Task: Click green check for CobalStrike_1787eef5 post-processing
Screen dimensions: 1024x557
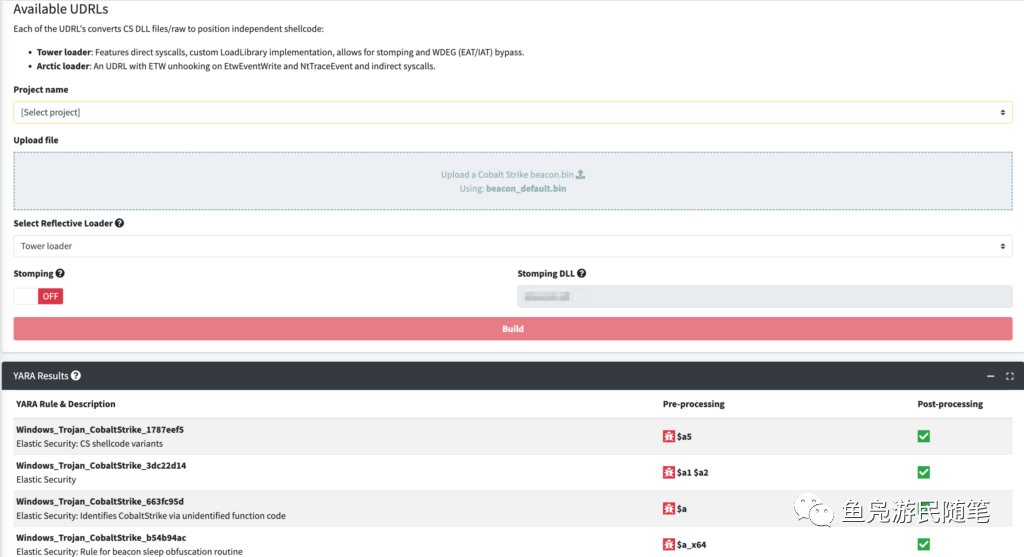Action: (923, 436)
